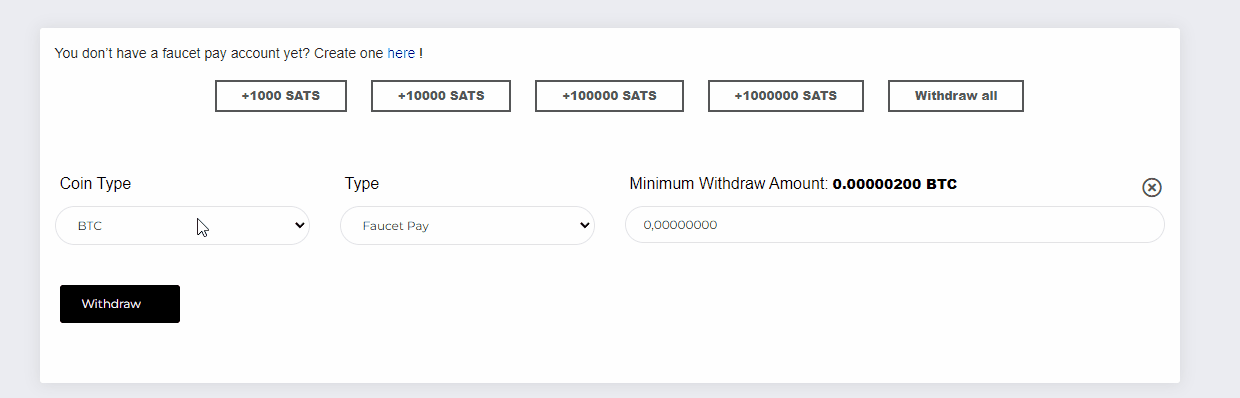Click the chevron arrow on Faucet Pay select
Screen dimensions: 1240x398
click(x=585, y=225)
